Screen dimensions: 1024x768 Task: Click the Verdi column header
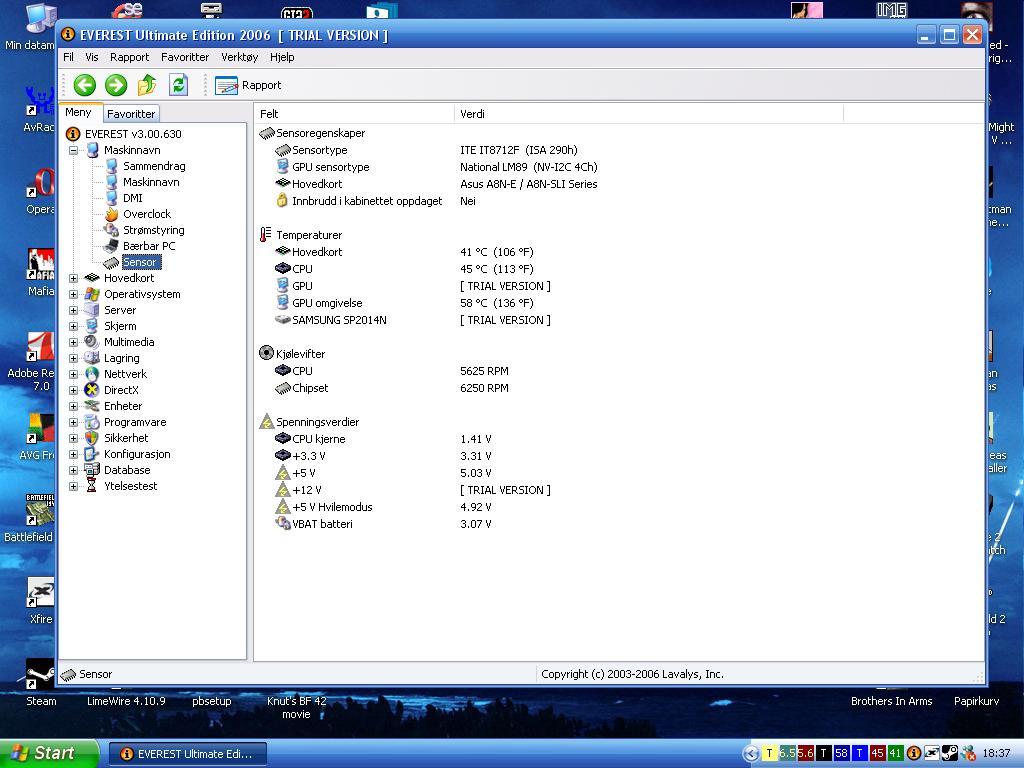[x=648, y=114]
